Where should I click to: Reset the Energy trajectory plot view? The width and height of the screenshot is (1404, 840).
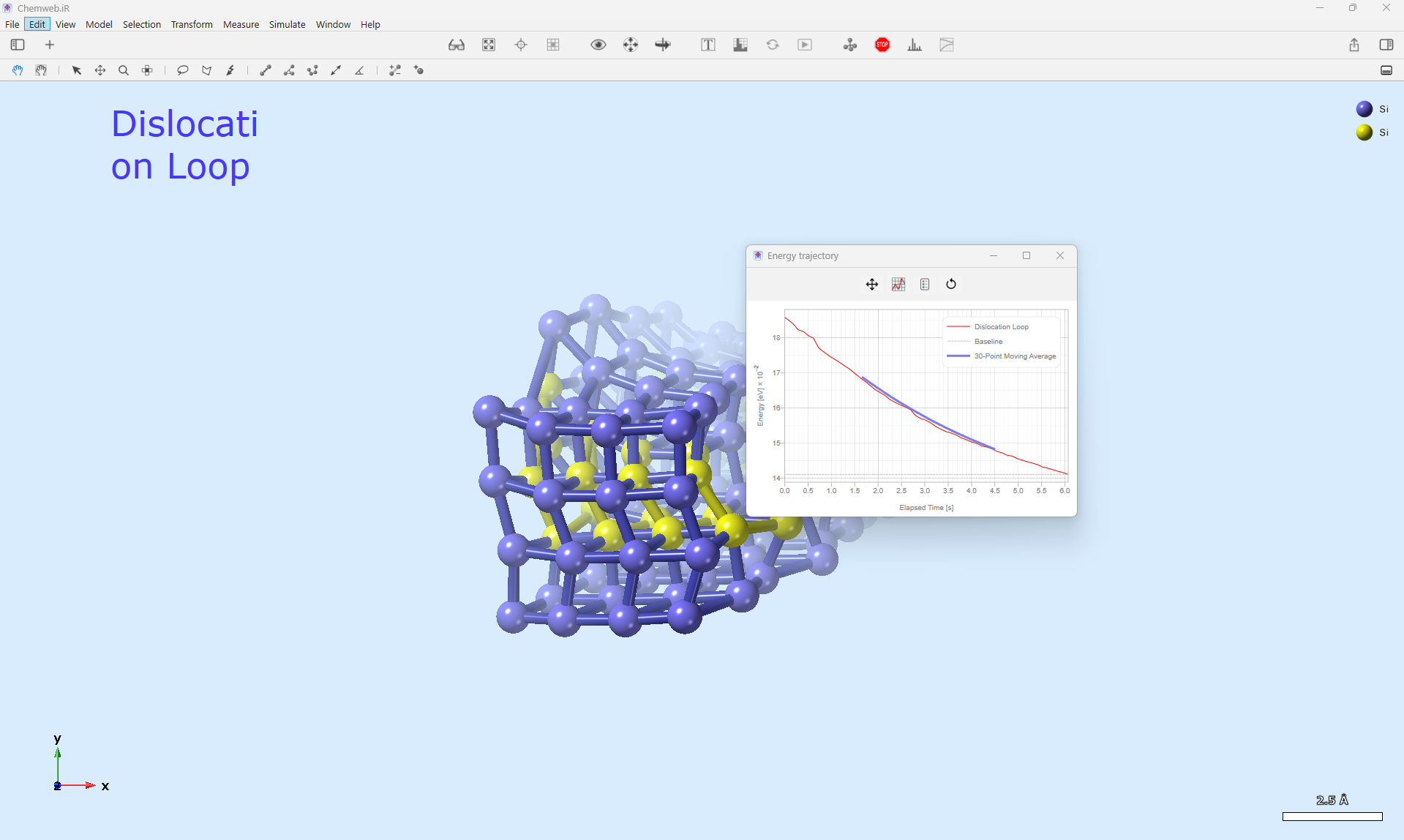[951, 284]
